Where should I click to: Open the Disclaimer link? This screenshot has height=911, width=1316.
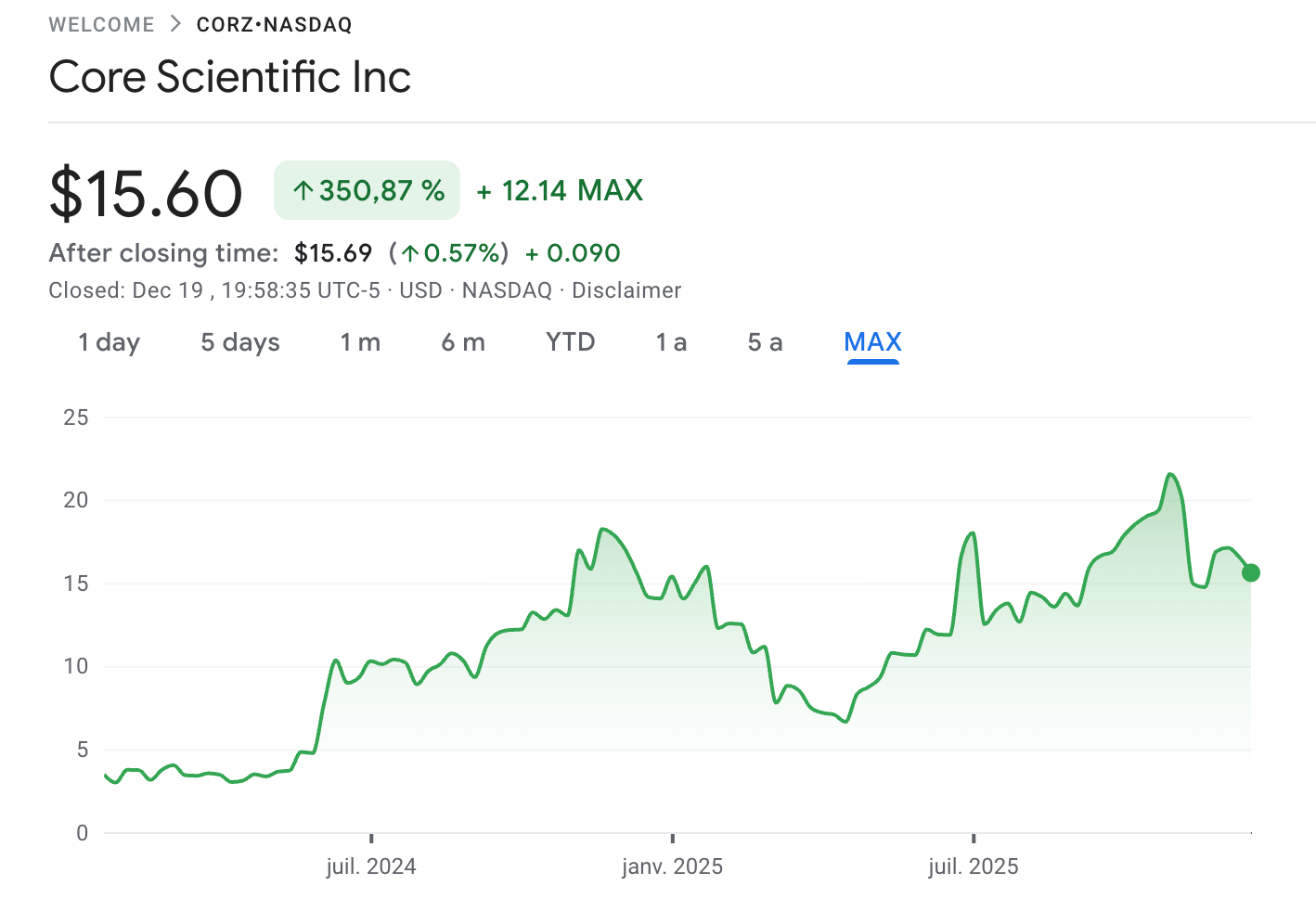coord(626,290)
